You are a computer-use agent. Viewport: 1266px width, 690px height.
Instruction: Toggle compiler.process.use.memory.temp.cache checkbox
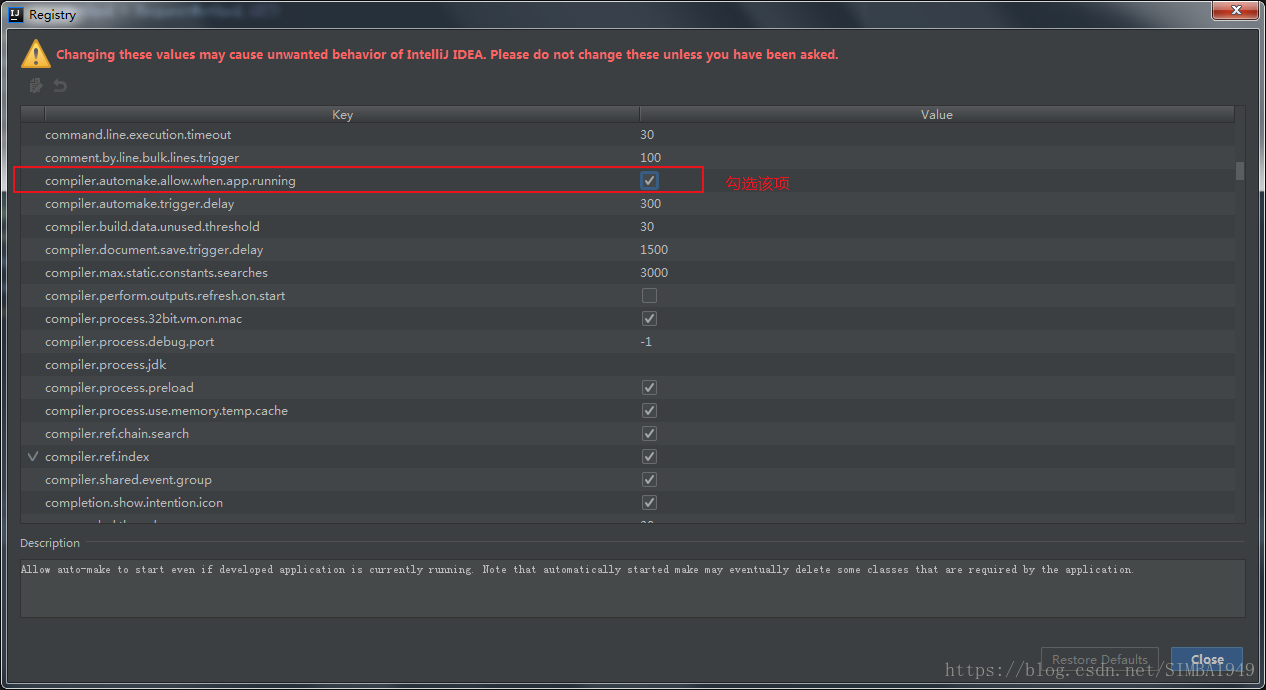pos(649,410)
